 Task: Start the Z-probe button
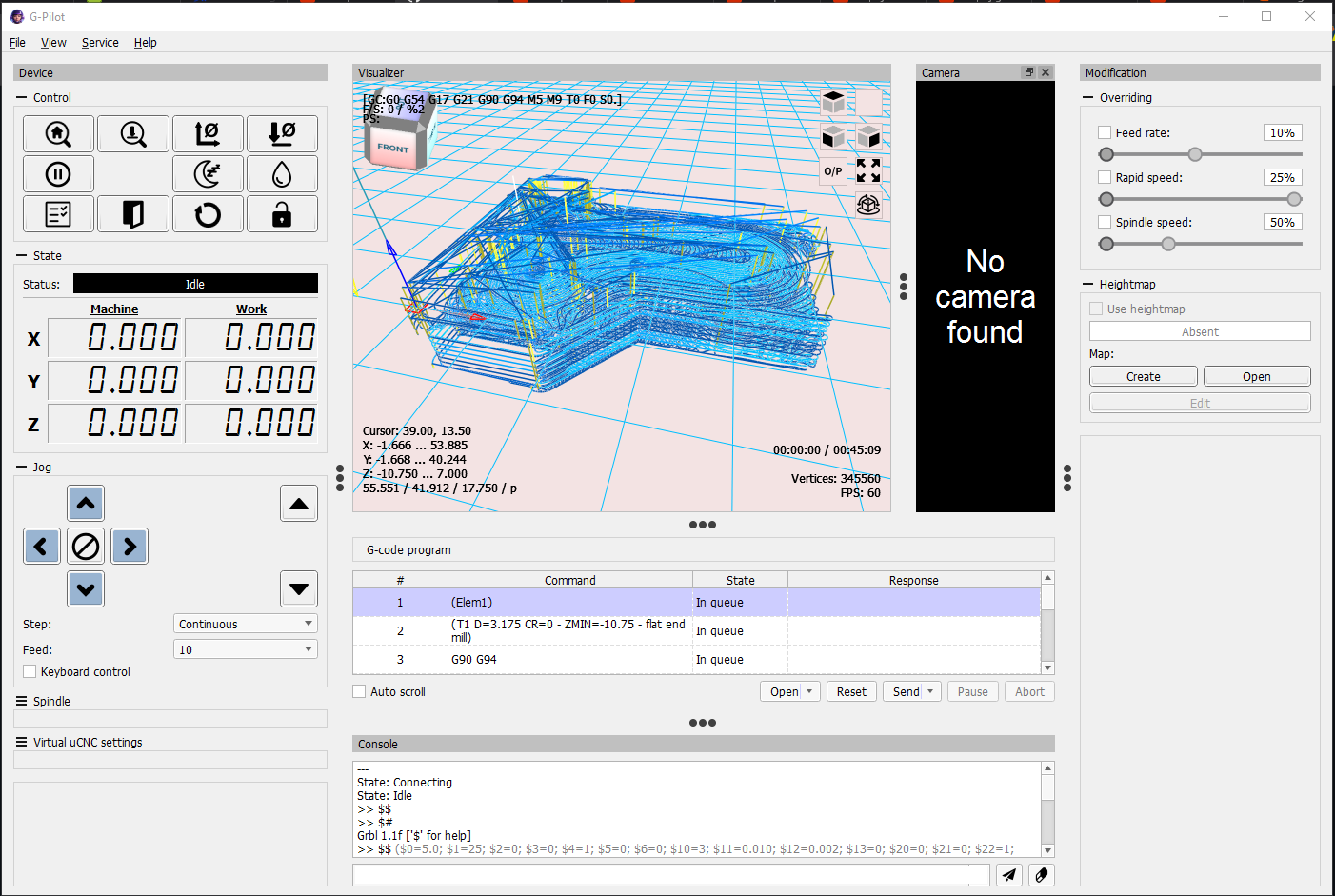pyautogui.click(x=132, y=134)
